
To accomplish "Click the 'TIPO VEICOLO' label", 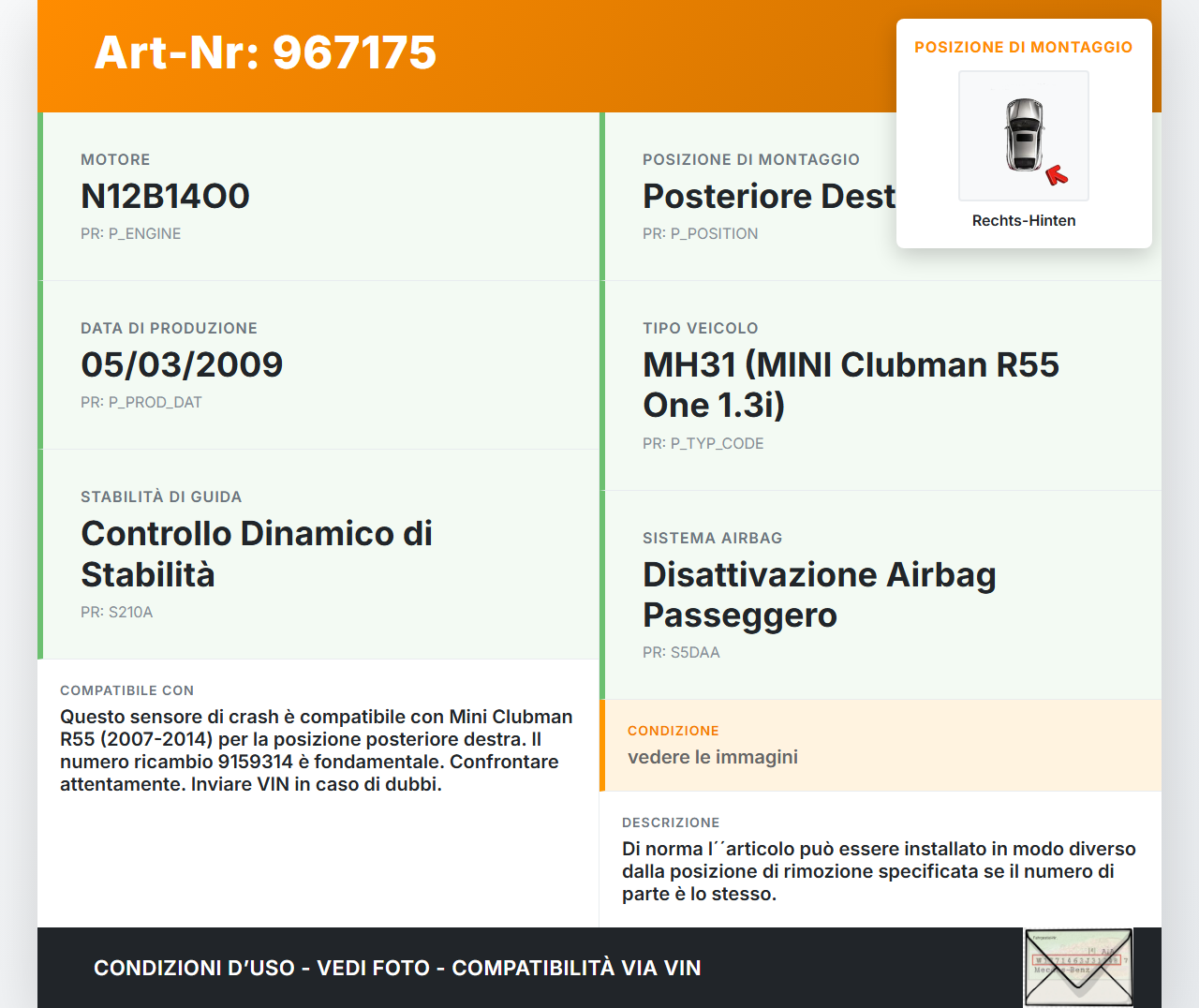I will coord(701,328).
